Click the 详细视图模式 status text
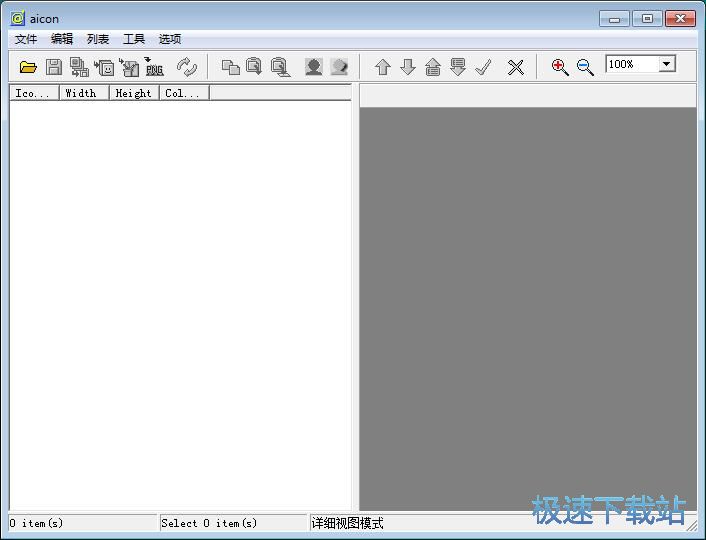This screenshot has width=706, height=540. coord(347,523)
